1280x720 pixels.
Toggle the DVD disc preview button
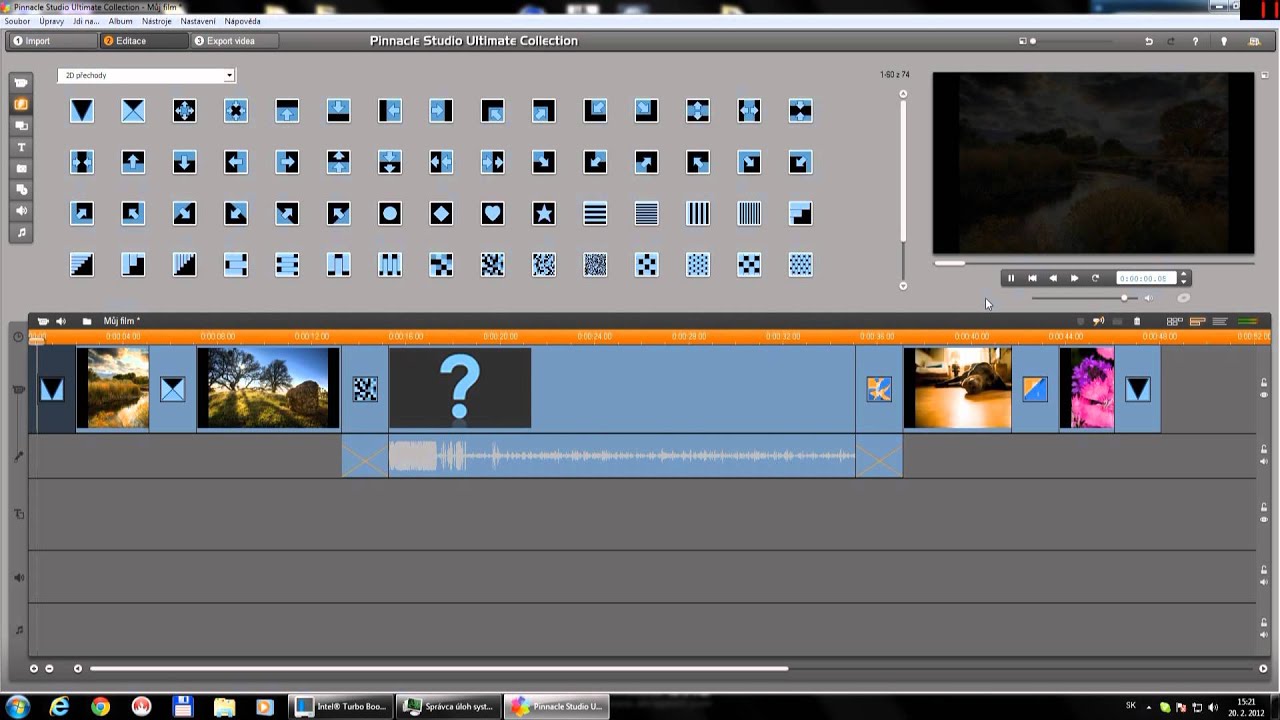pos(1184,298)
